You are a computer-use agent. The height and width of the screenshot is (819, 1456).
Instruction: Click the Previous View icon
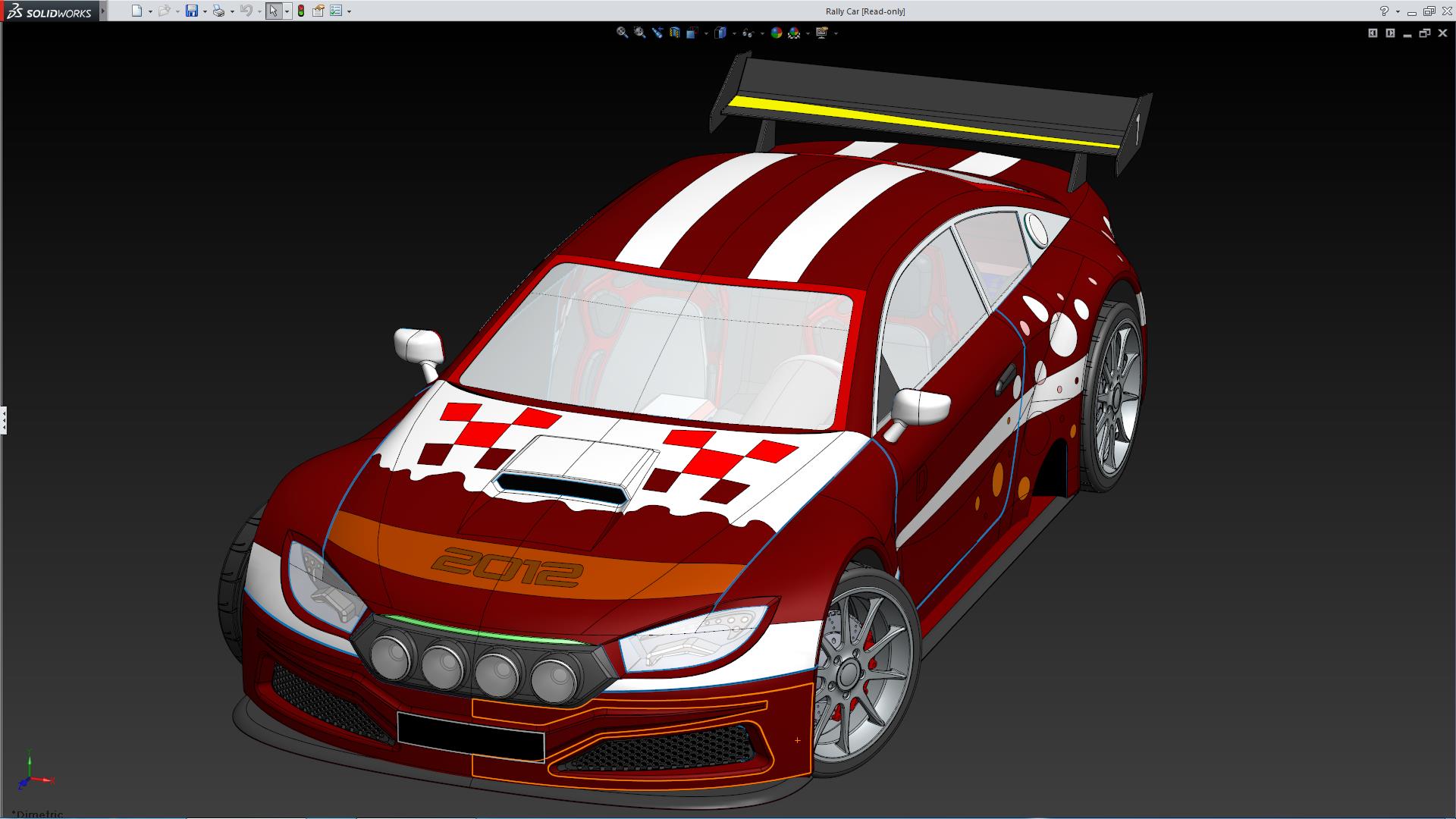tap(657, 33)
